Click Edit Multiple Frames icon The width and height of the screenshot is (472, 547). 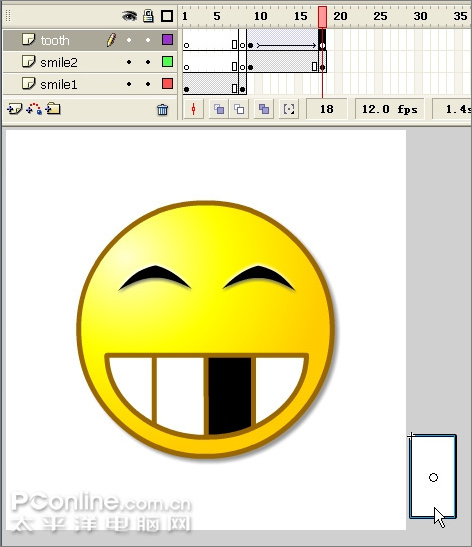pyautogui.click(x=264, y=109)
